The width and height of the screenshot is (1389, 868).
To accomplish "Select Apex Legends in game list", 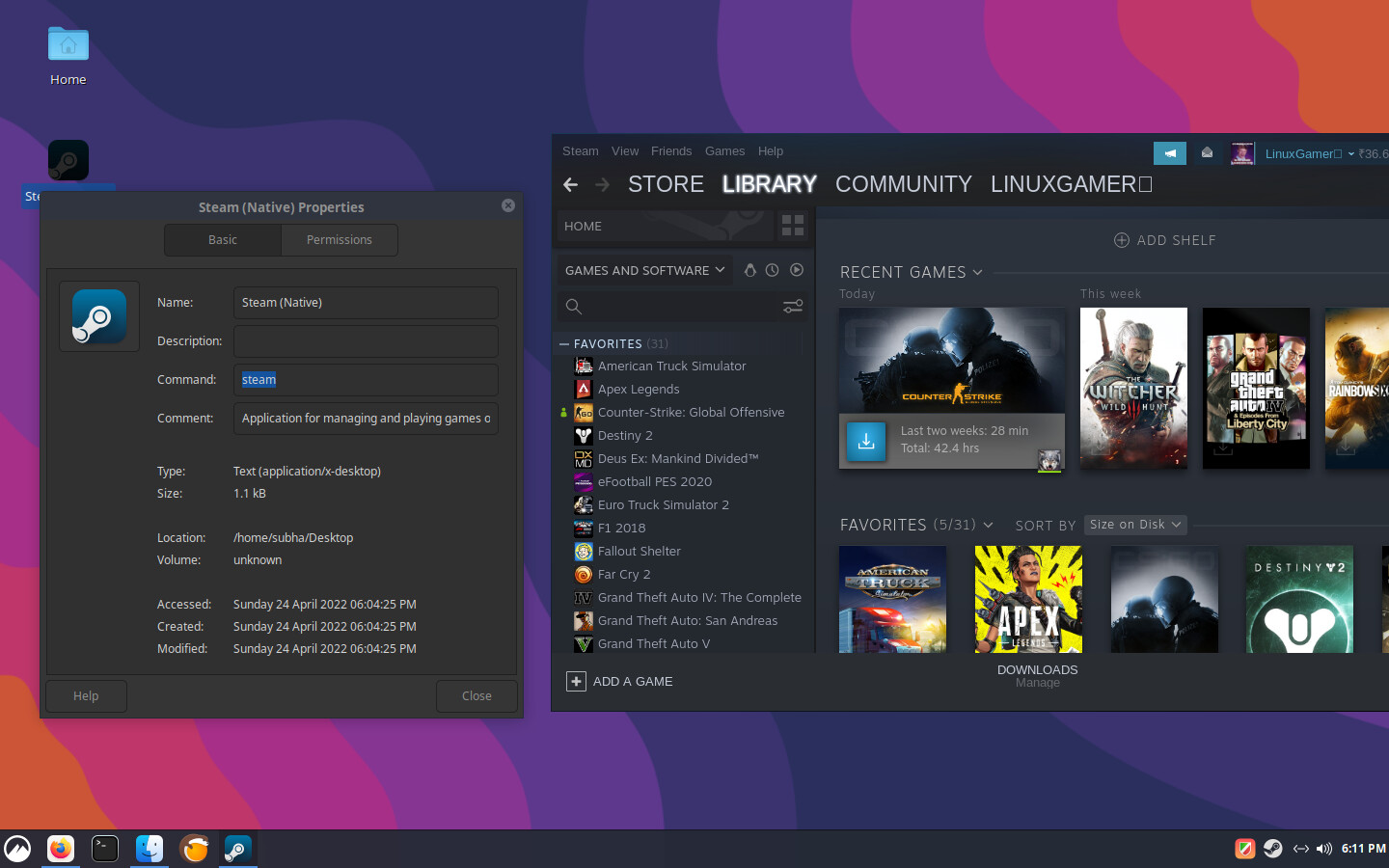I will [639, 390].
